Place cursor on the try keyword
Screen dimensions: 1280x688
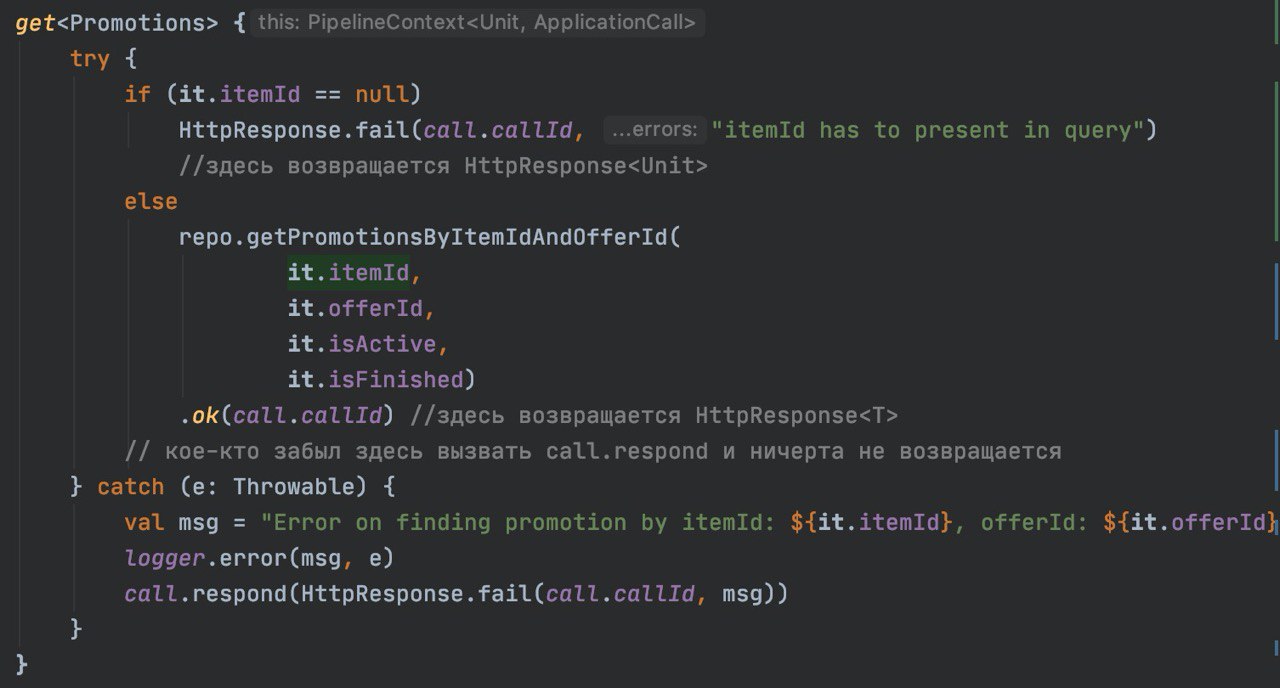point(89,58)
